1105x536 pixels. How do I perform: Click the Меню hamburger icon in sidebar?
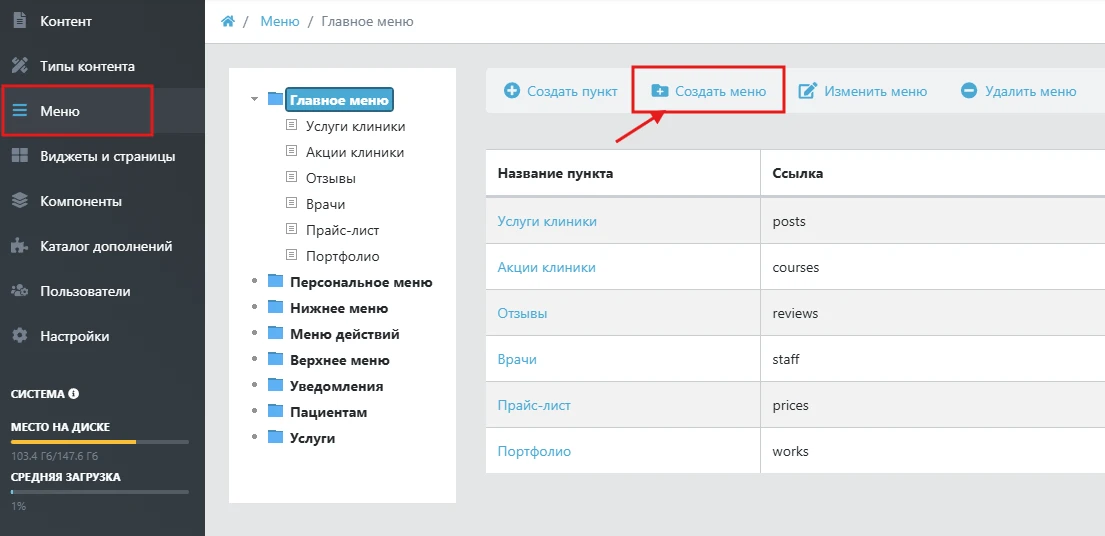tap(20, 111)
